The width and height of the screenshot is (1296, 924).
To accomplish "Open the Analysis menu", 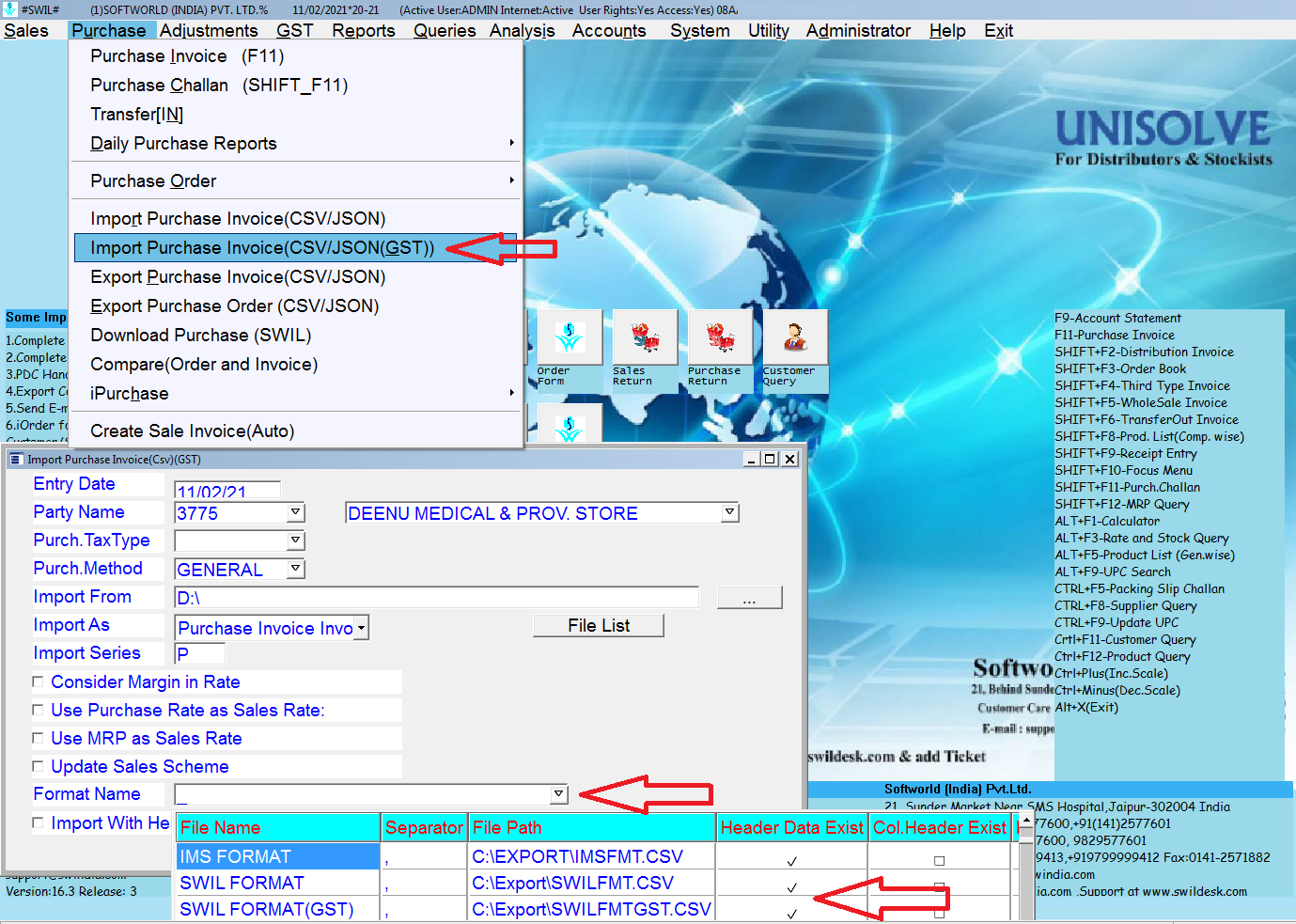I will click(x=523, y=30).
